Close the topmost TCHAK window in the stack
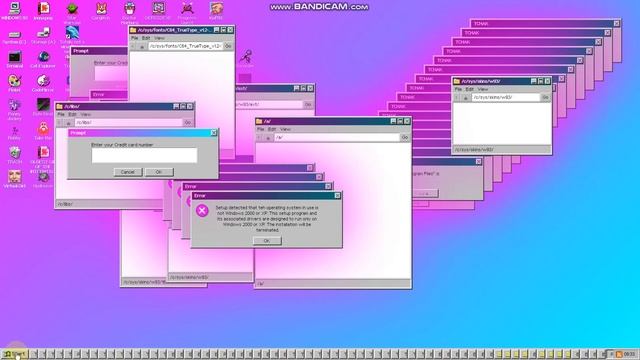 [x=616, y=24]
